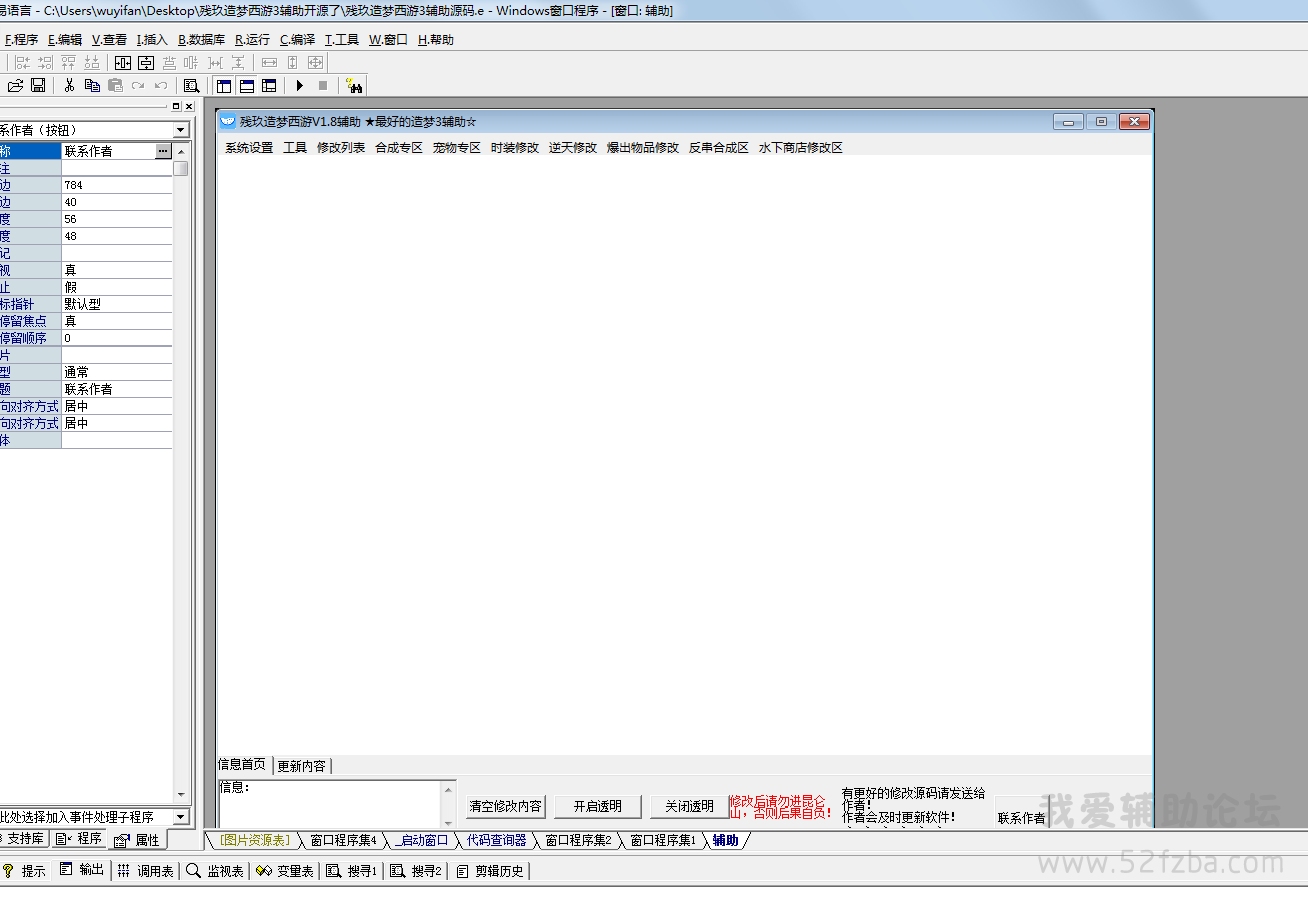Click the center vertically in window icon
Viewport: 1308px width, 901px height.
[146, 63]
